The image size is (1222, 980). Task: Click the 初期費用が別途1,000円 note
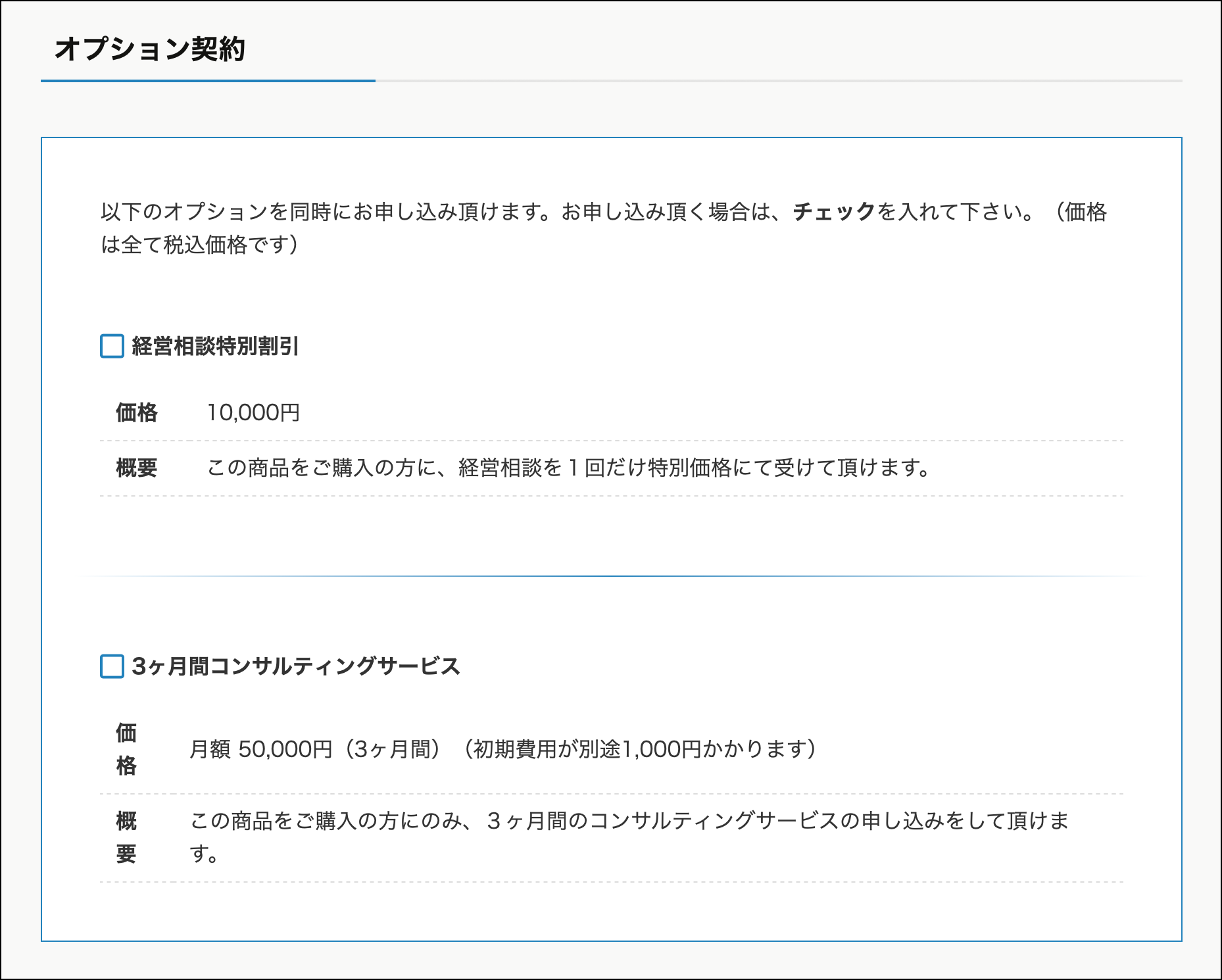click(639, 748)
